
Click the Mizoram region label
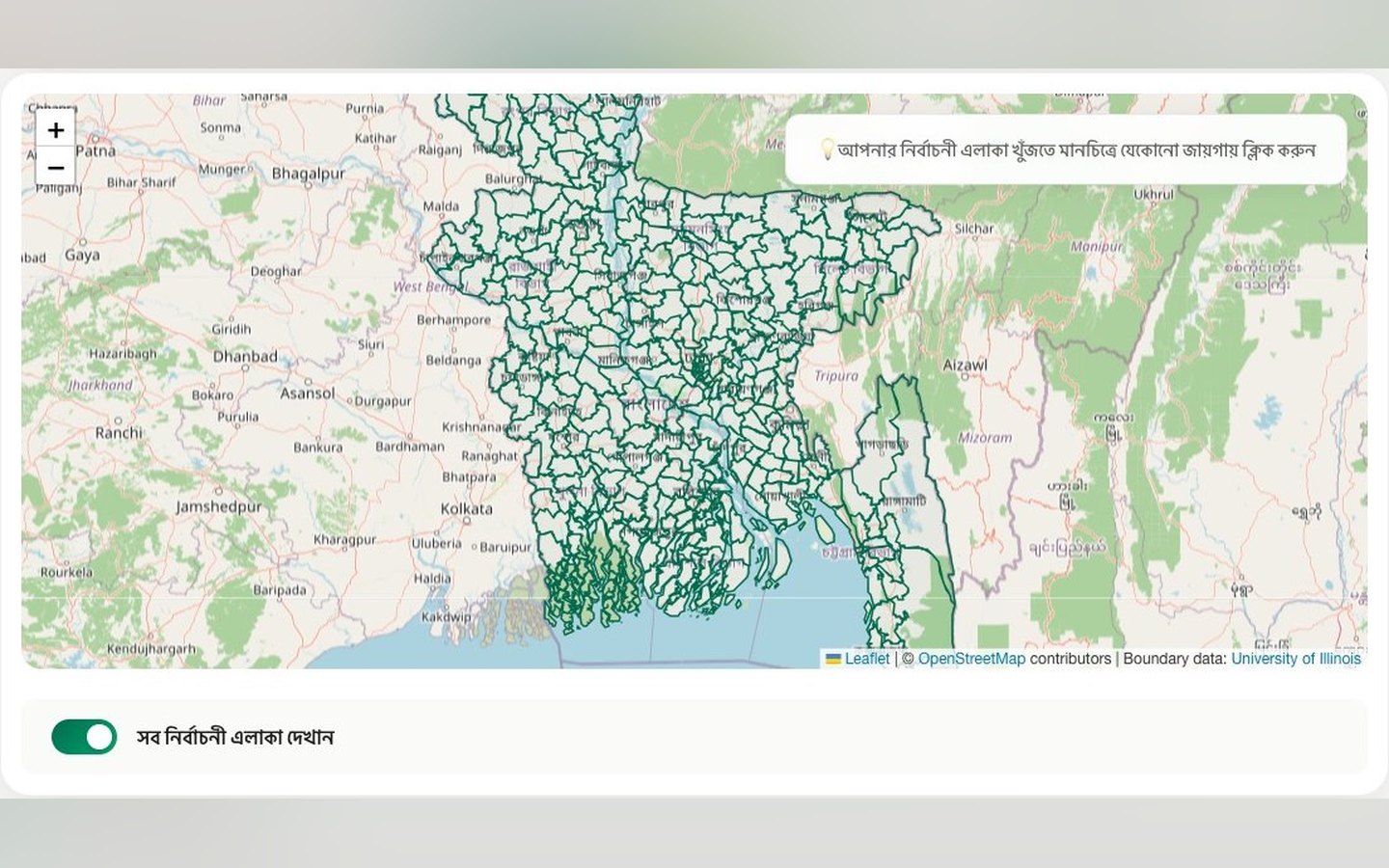(x=985, y=437)
